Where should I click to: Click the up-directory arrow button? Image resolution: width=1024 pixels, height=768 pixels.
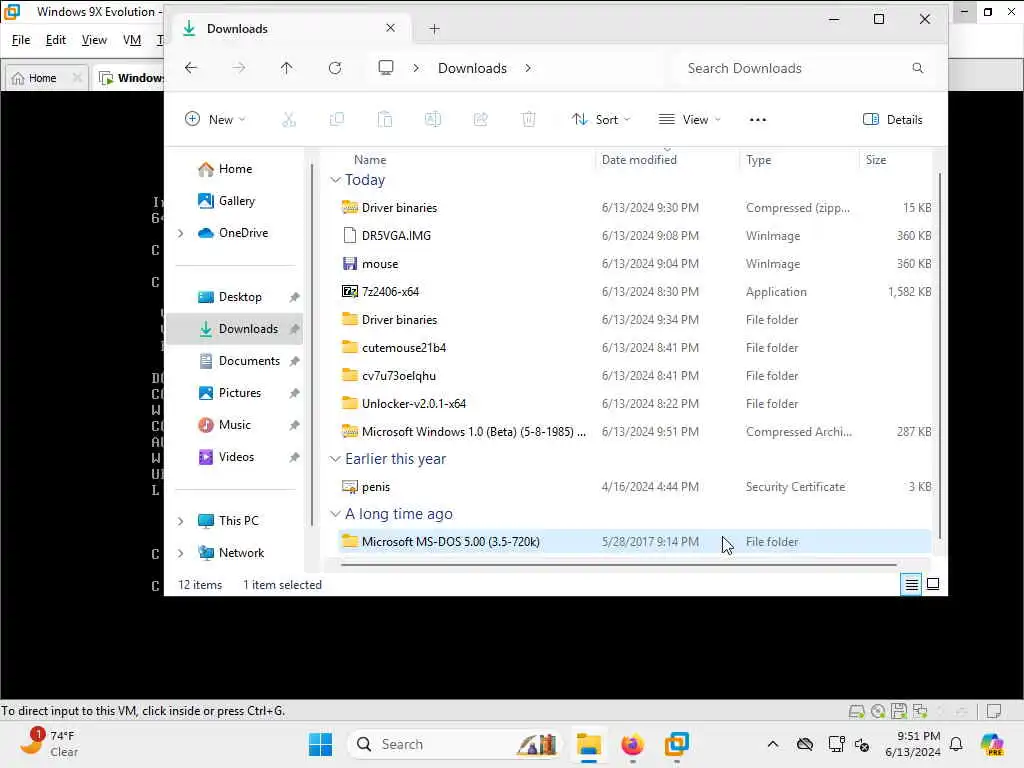point(286,68)
